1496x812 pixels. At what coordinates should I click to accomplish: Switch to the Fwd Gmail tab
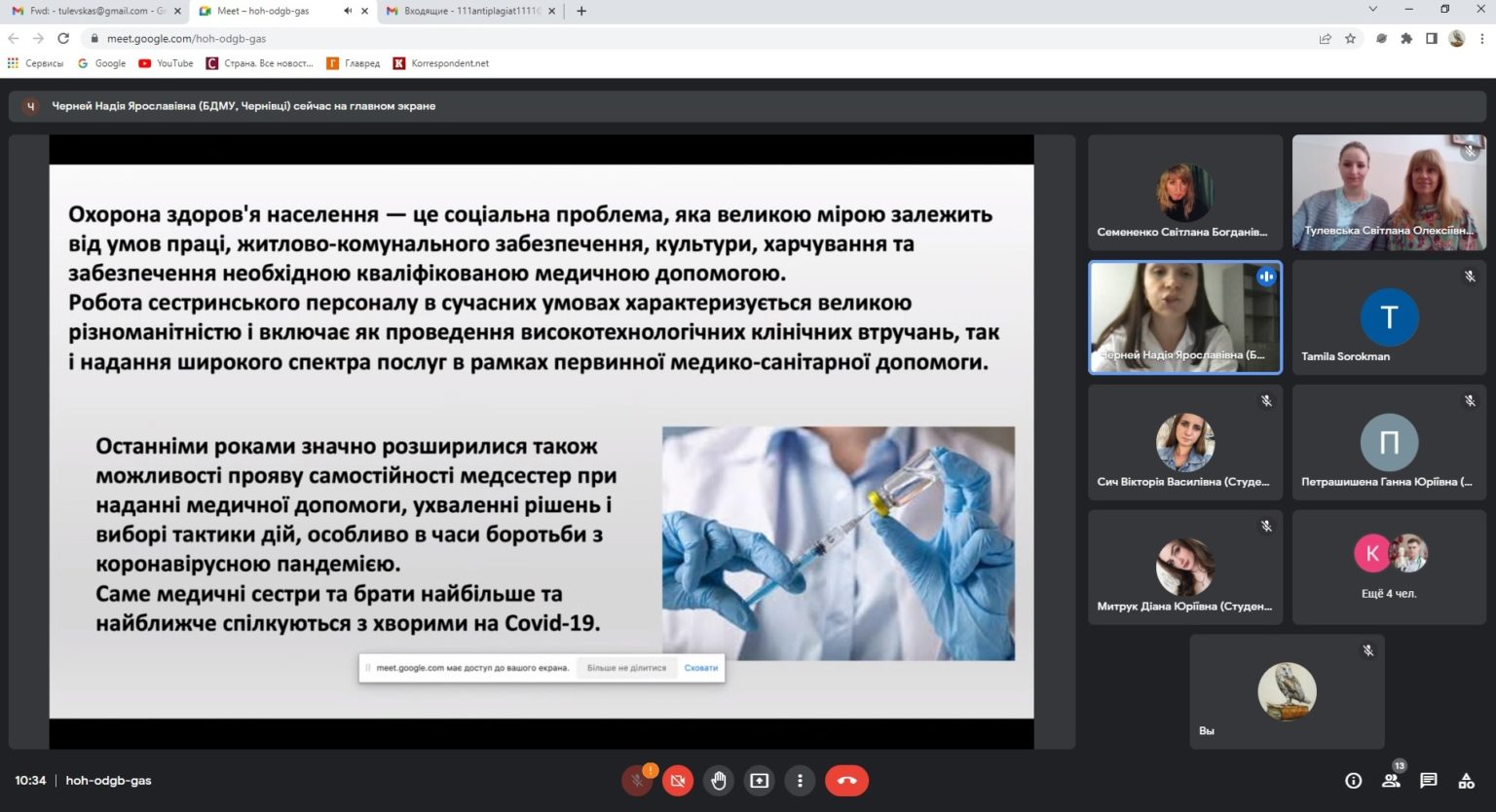coord(93,11)
